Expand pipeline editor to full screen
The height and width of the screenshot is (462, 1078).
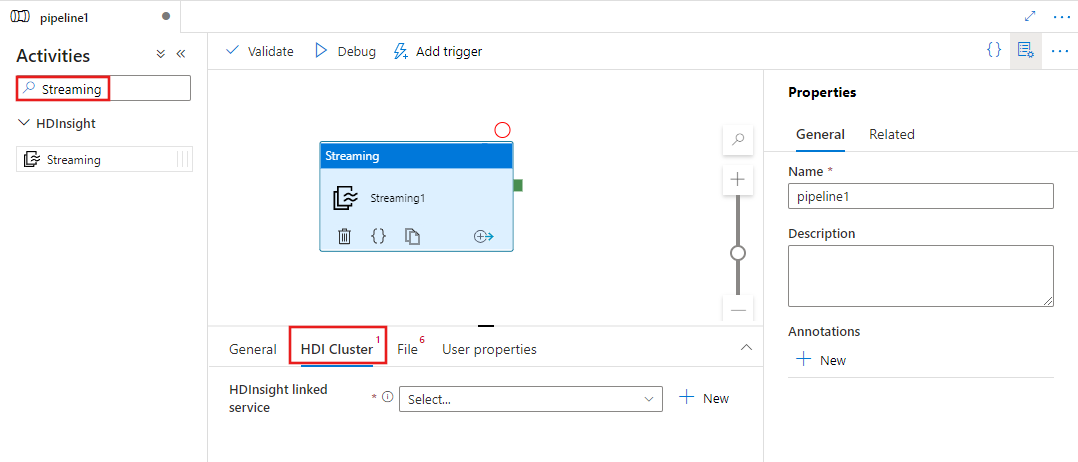1031,17
